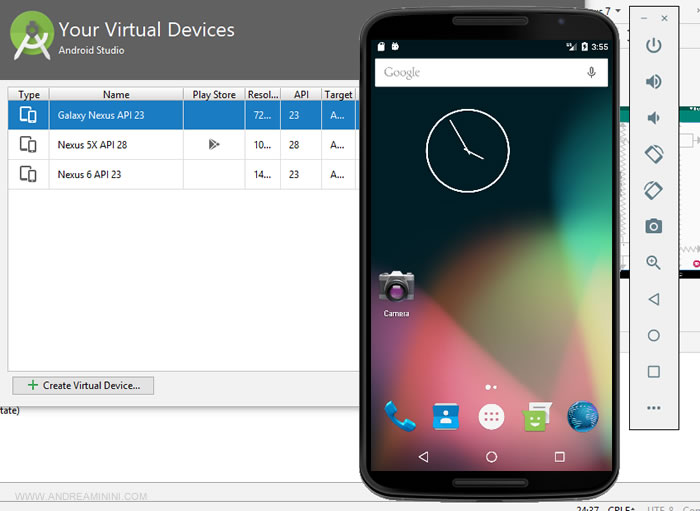Minimize the emulator toolbar window
The width and height of the screenshot is (700, 511).
click(644, 18)
